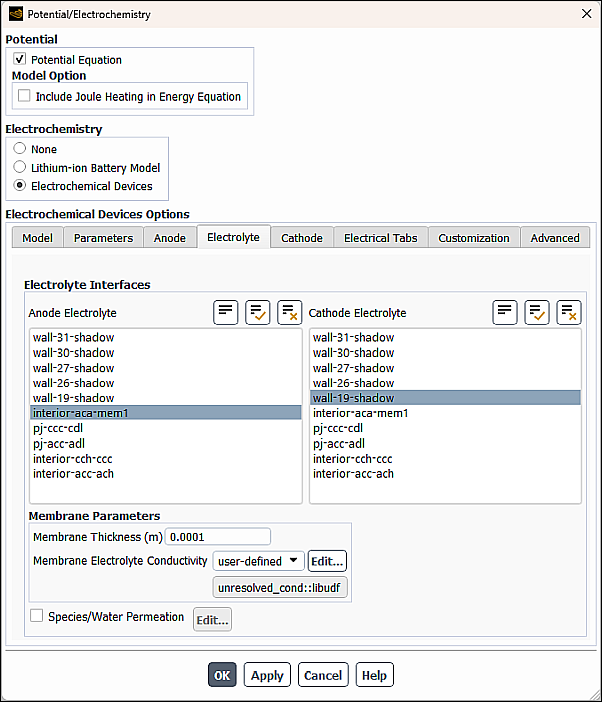Open the Anode tab
The height and width of the screenshot is (702, 602).
tap(170, 238)
